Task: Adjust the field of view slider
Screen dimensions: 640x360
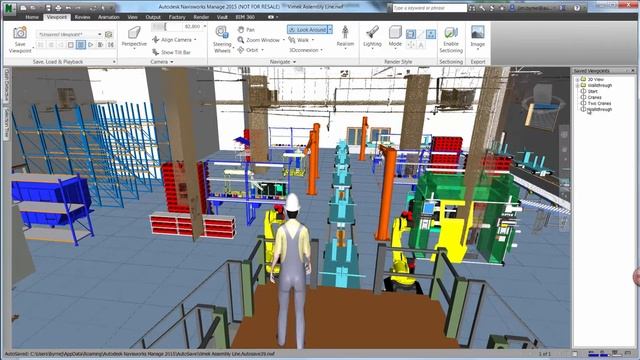Action: click(165, 27)
